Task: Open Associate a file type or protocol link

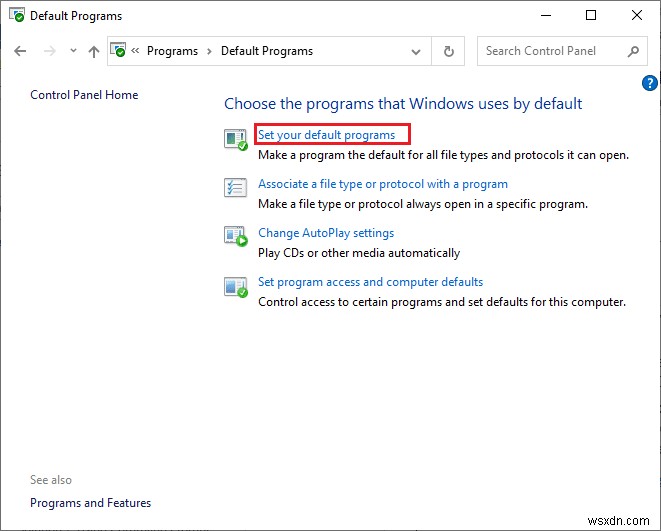Action: 383,184
